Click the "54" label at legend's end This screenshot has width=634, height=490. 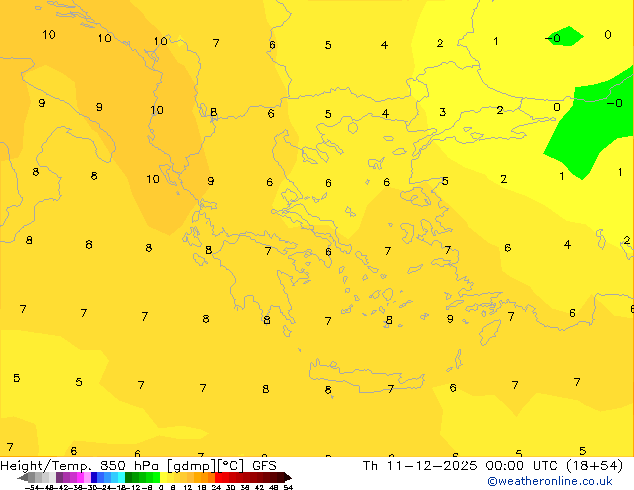pos(288,487)
